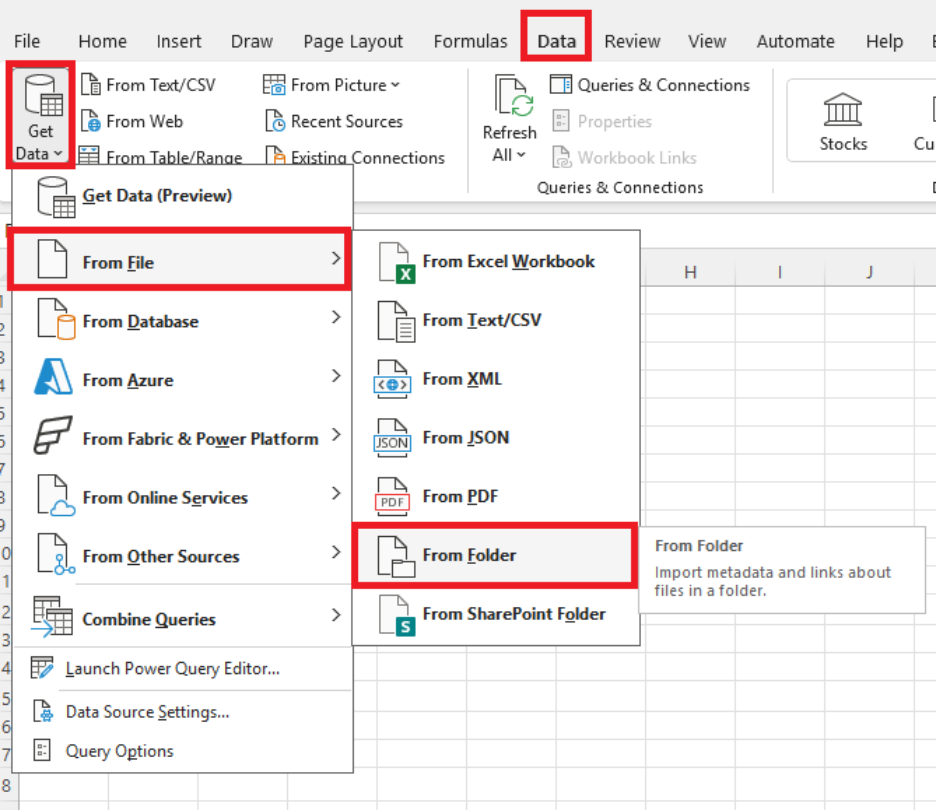Screen dimensions: 936x810
Task: Switch to the Insert tab
Action: point(178,41)
